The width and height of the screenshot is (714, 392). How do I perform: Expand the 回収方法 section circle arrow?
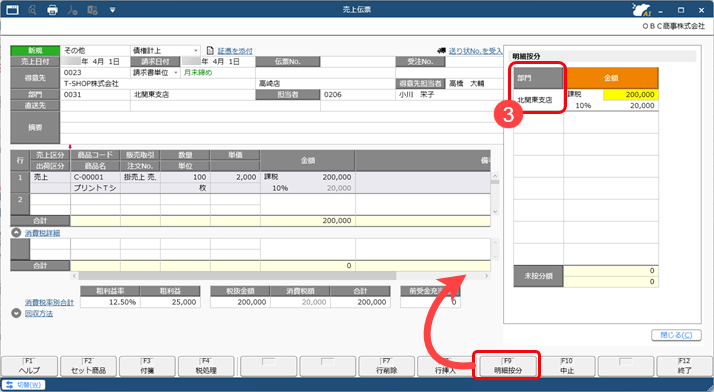click(x=16, y=313)
